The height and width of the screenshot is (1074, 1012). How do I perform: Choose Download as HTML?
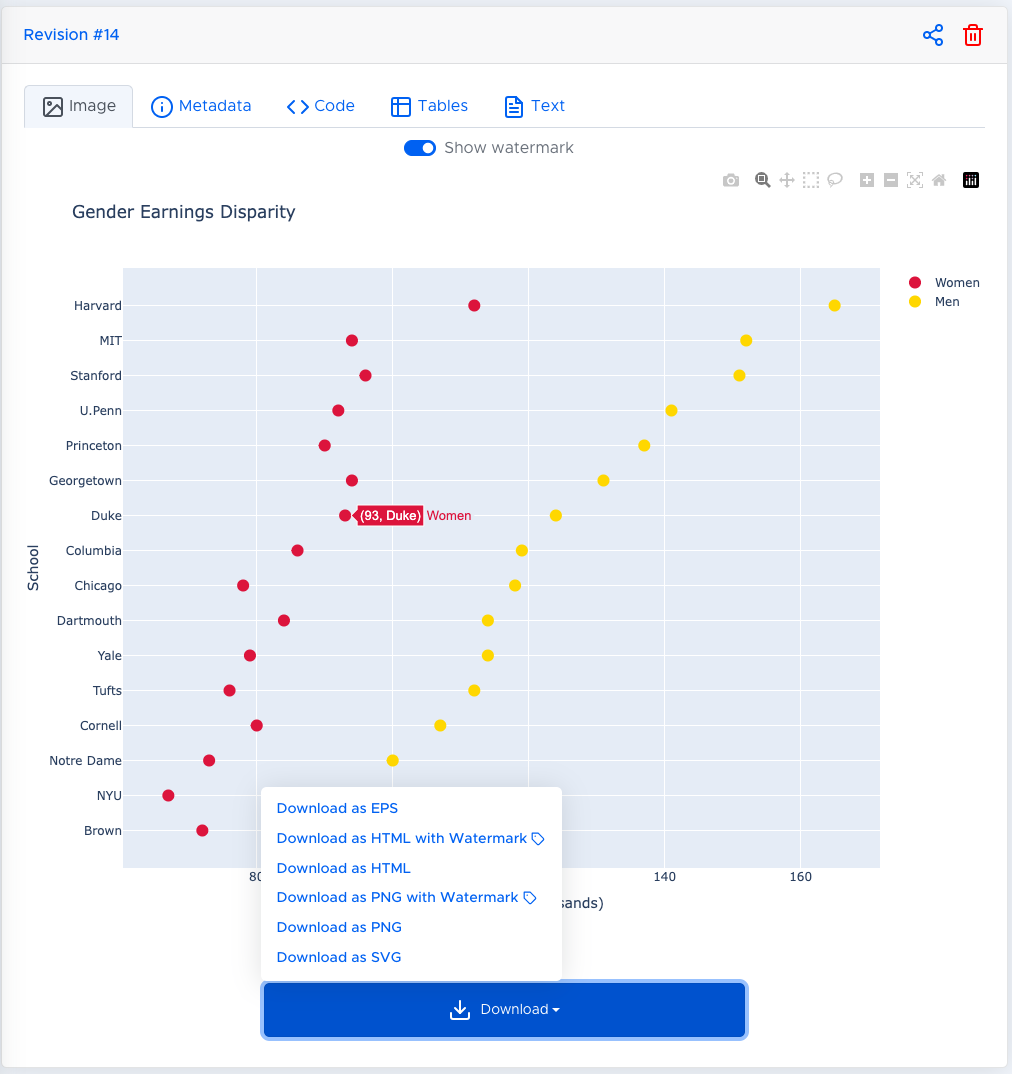click(344, 868)
